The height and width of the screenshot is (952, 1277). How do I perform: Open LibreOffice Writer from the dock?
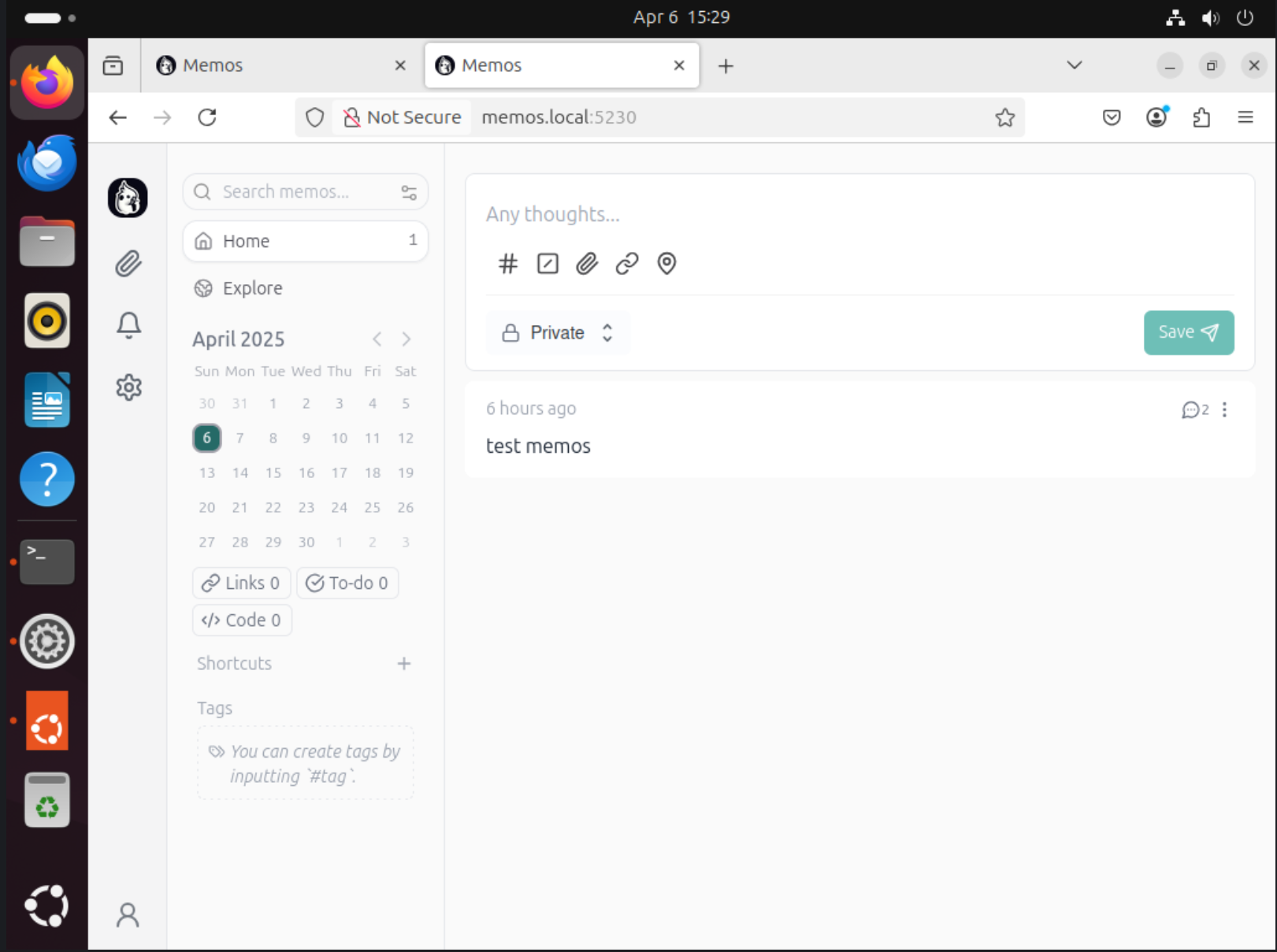tap(47, 400)
